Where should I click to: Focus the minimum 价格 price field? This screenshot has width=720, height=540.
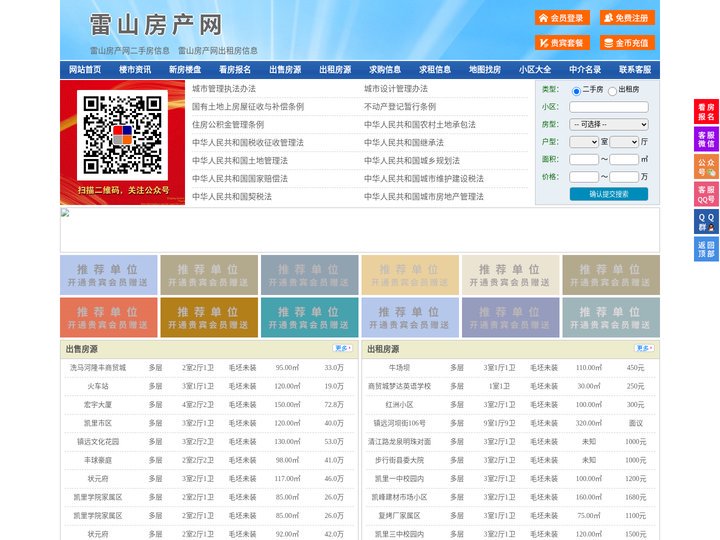[x=584, y=177]
